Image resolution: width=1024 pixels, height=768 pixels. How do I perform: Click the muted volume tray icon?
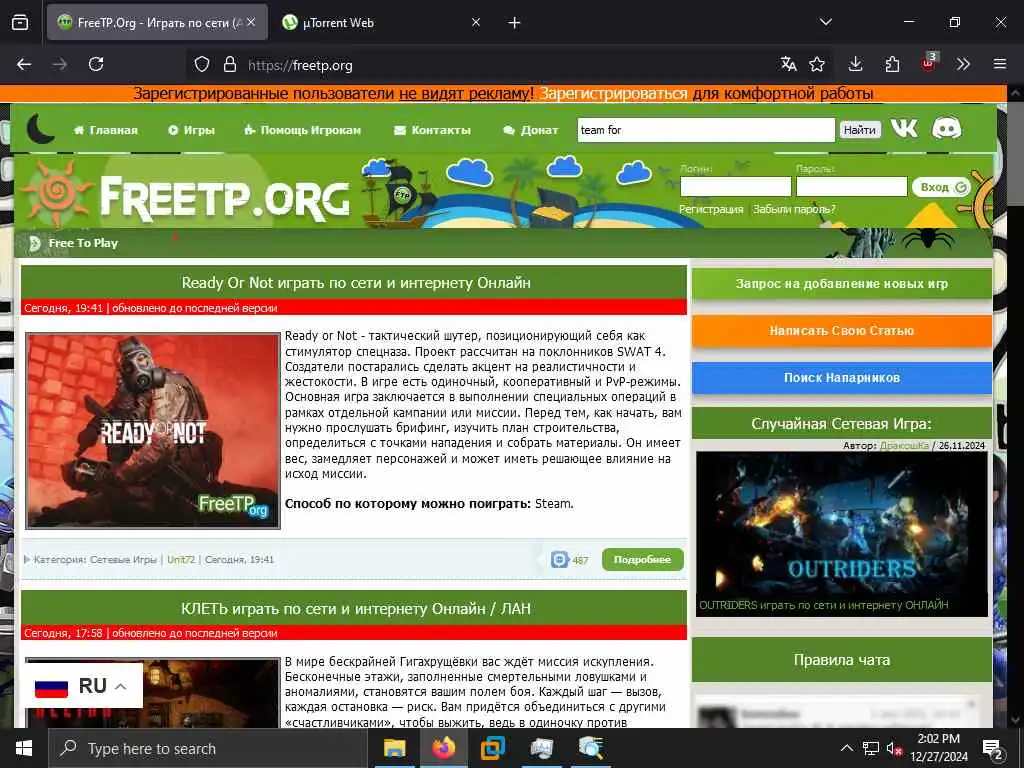[x=894, y=748]
